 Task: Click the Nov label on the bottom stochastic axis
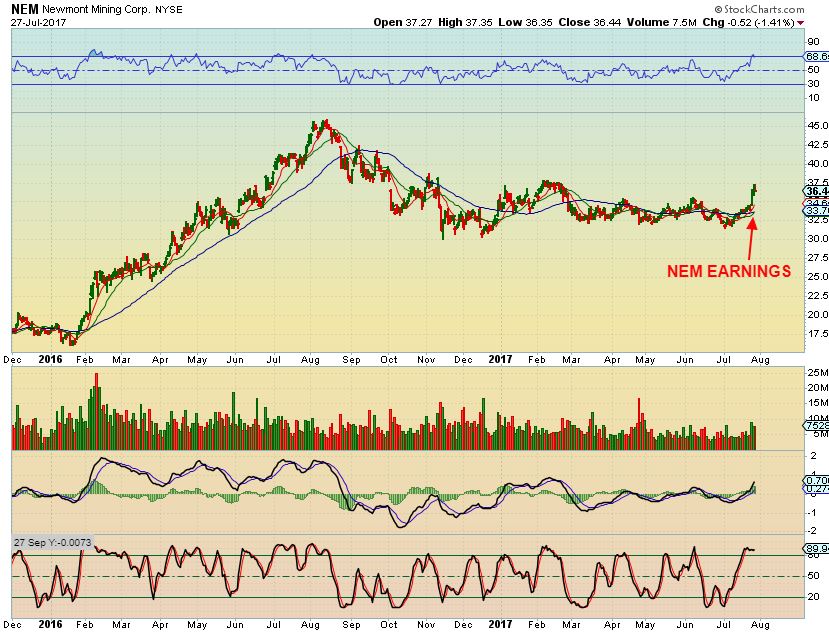click(x=426, y=625)
